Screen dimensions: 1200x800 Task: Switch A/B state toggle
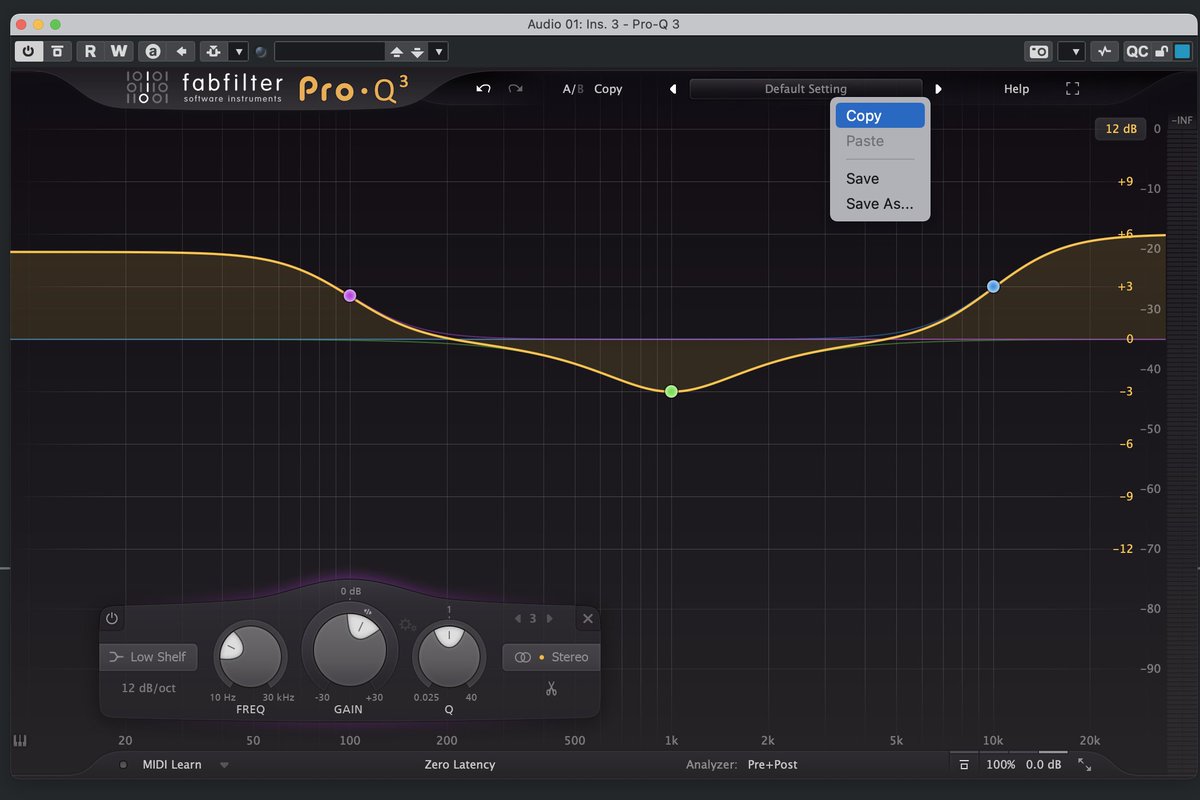tap(572, 89)
